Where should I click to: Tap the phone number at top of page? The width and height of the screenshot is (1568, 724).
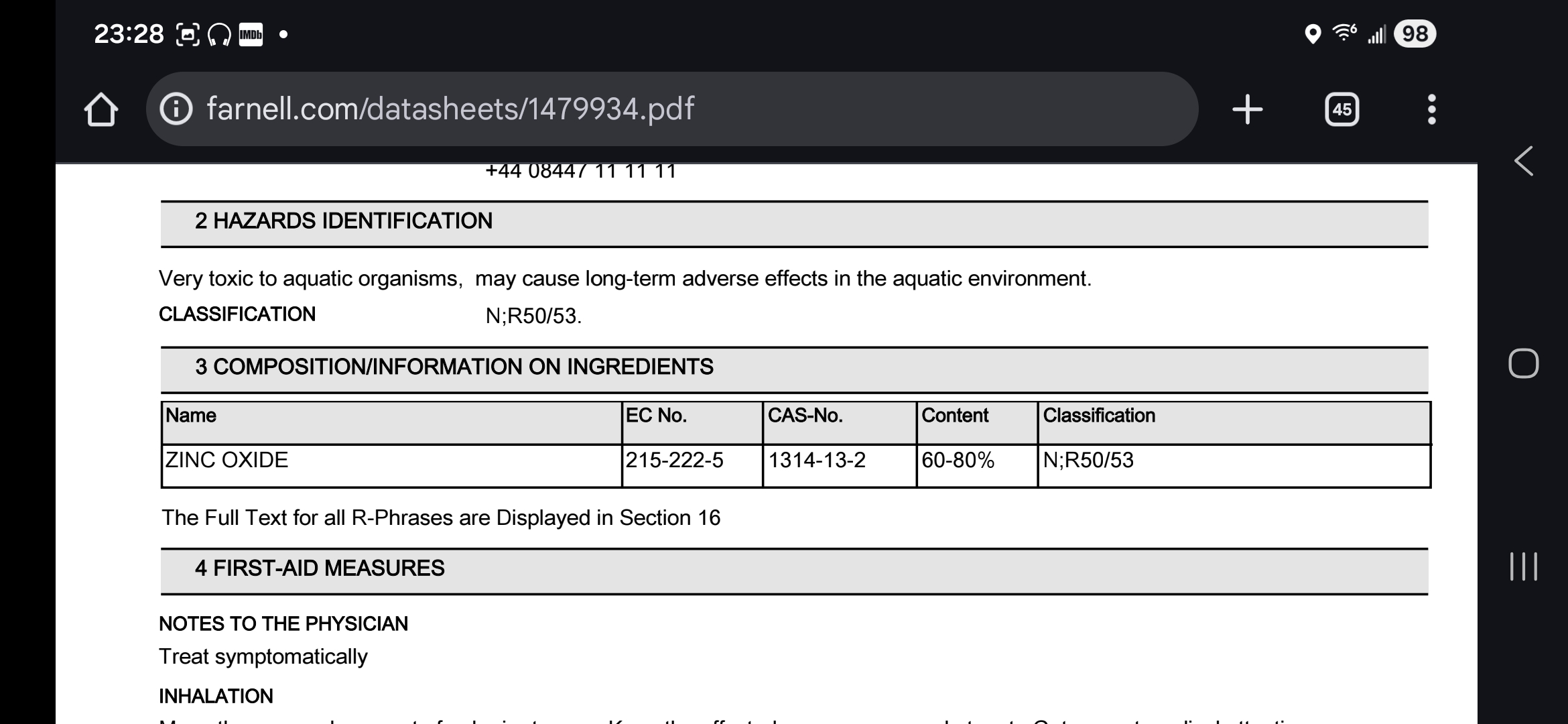point(580,172)
